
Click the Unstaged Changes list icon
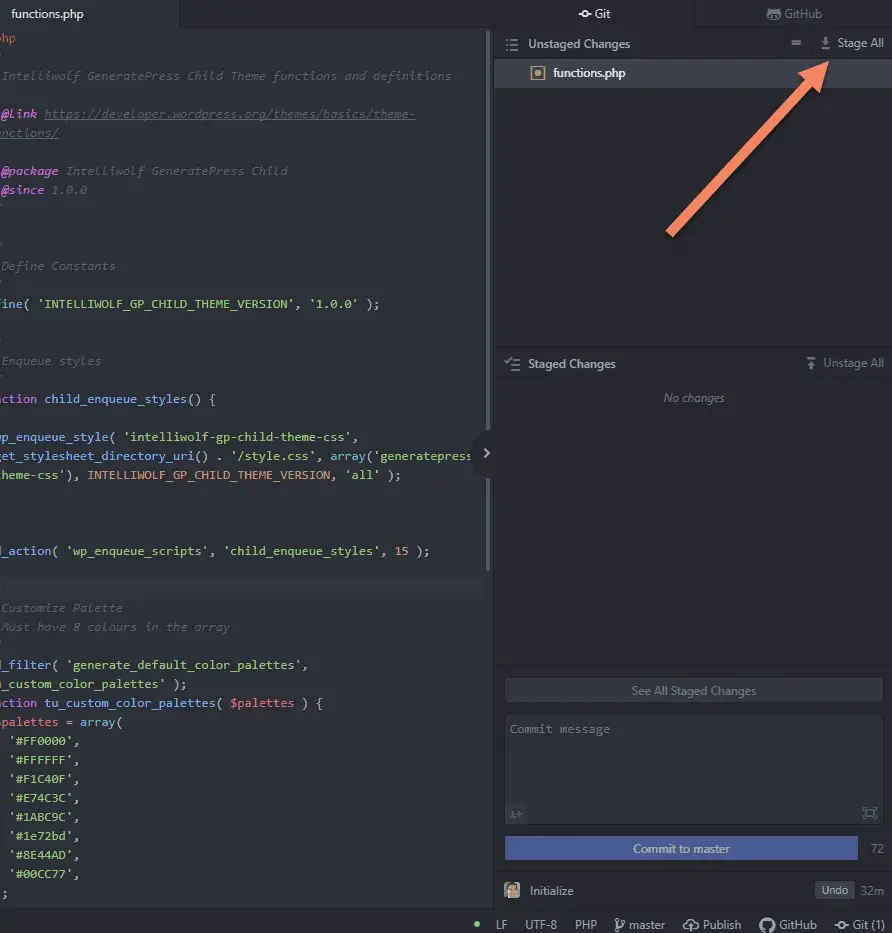512,44
